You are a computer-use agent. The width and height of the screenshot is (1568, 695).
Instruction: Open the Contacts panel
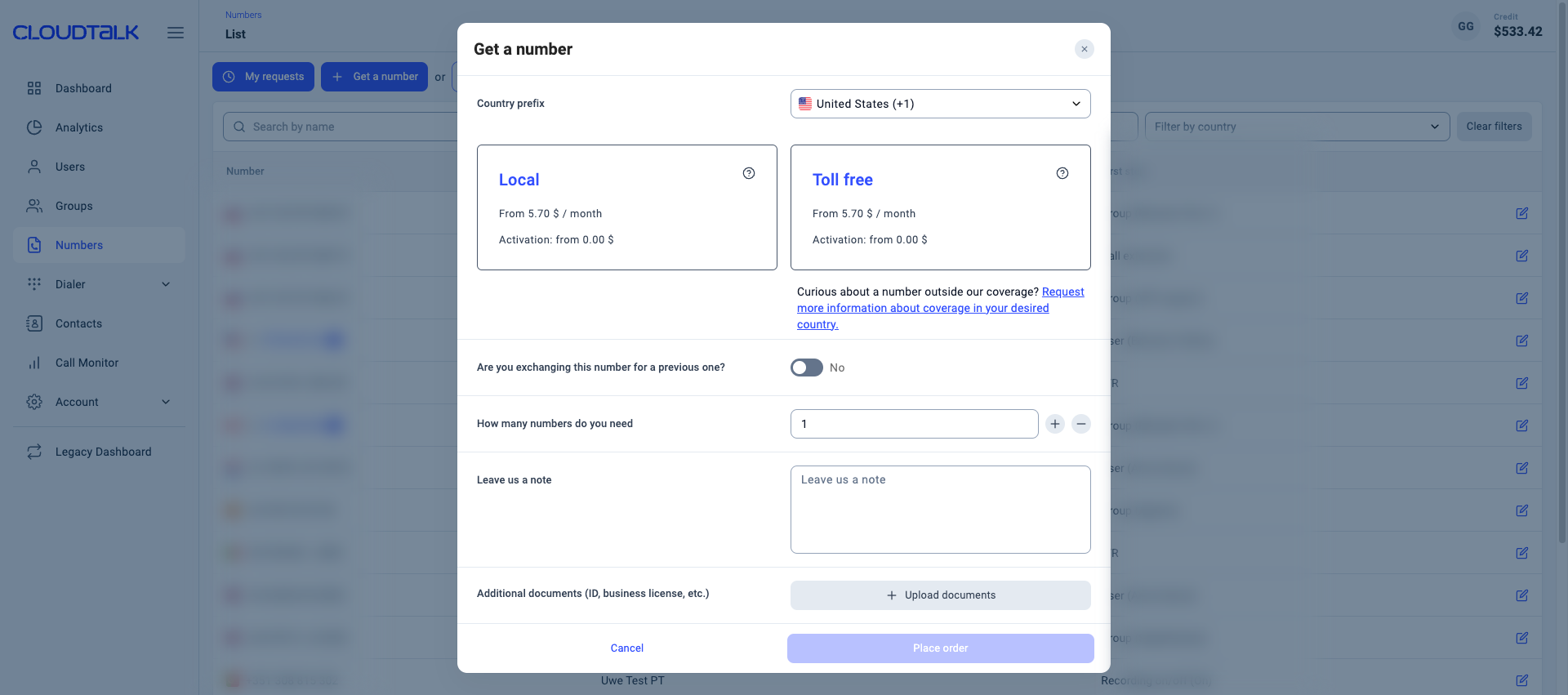[x=79, y=323]
